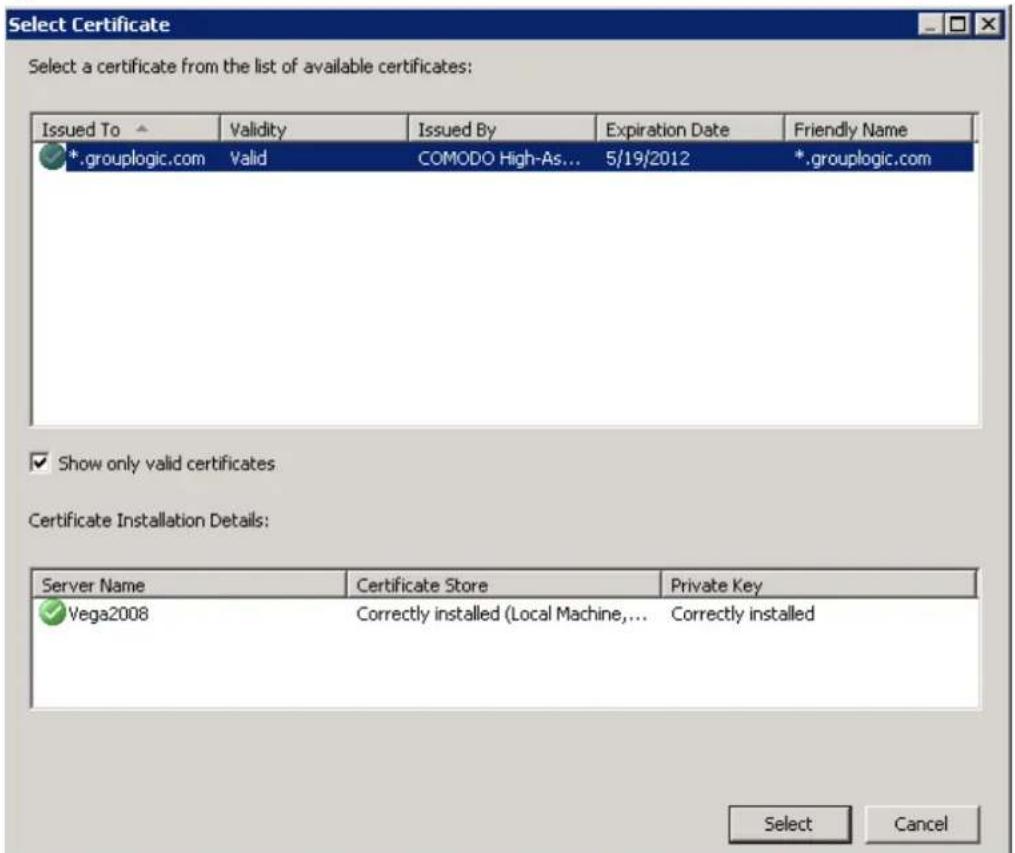Click the *.grouplogic.com Friendly Name cell

pos(863,158)
